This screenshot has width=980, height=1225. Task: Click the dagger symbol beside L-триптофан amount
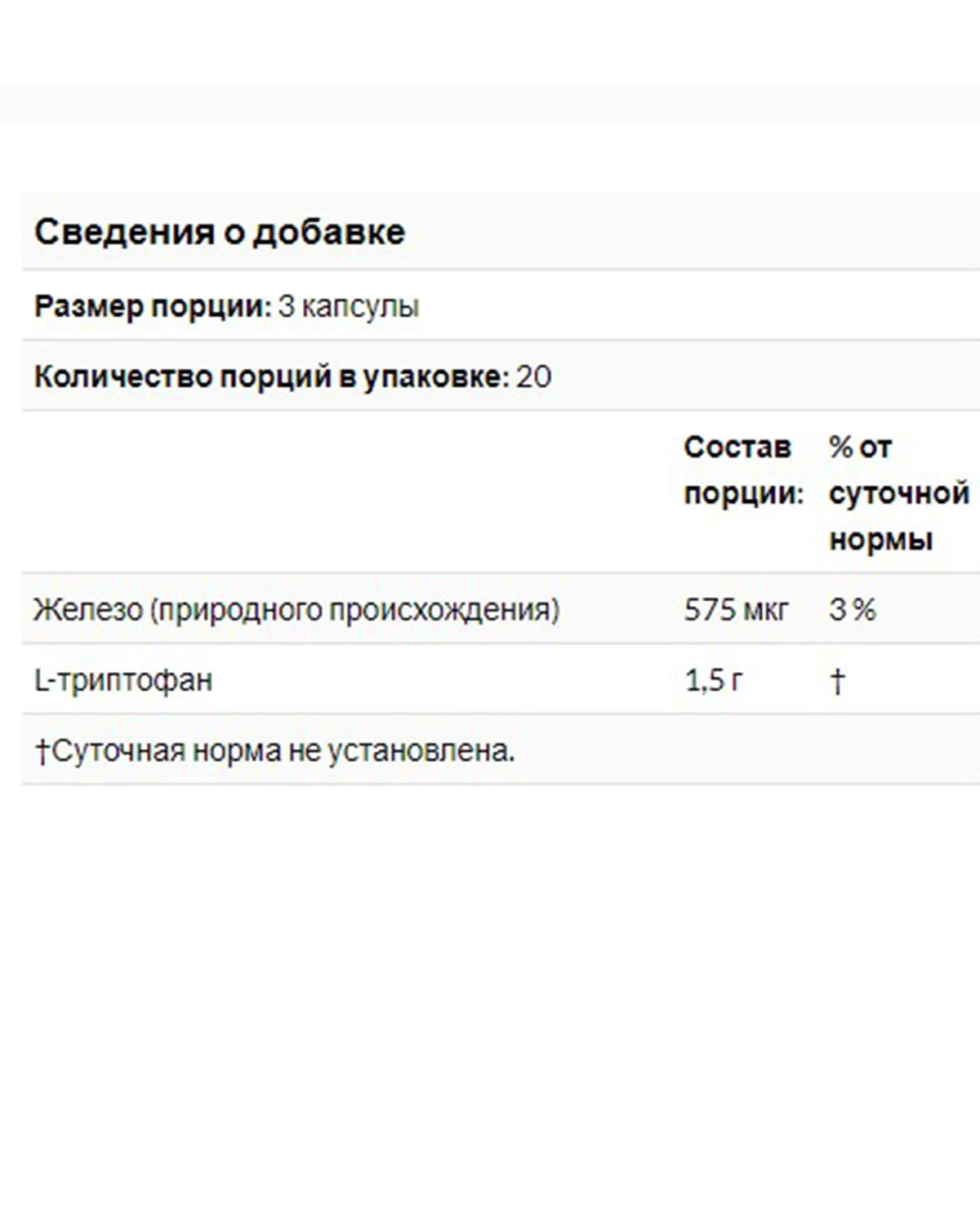[837, 680]
